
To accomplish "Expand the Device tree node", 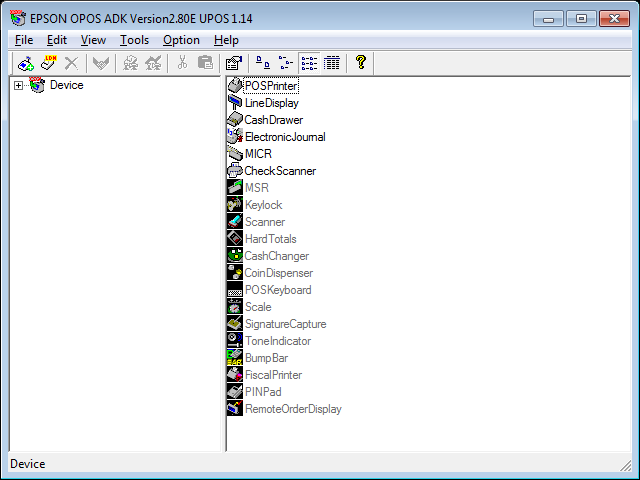I will (18, 85).
